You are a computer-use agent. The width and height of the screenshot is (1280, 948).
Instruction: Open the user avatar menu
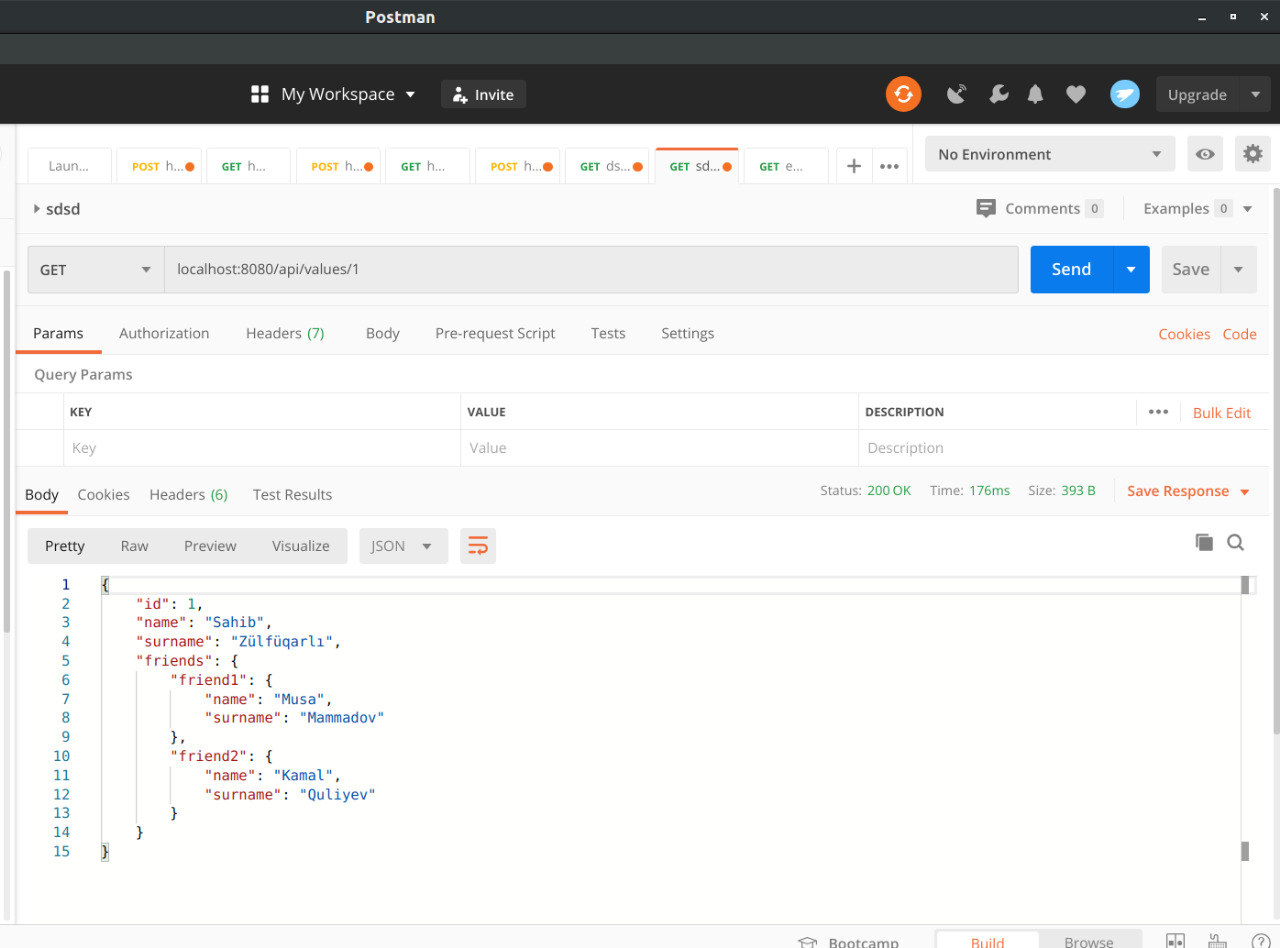(x=1125, y=94)
